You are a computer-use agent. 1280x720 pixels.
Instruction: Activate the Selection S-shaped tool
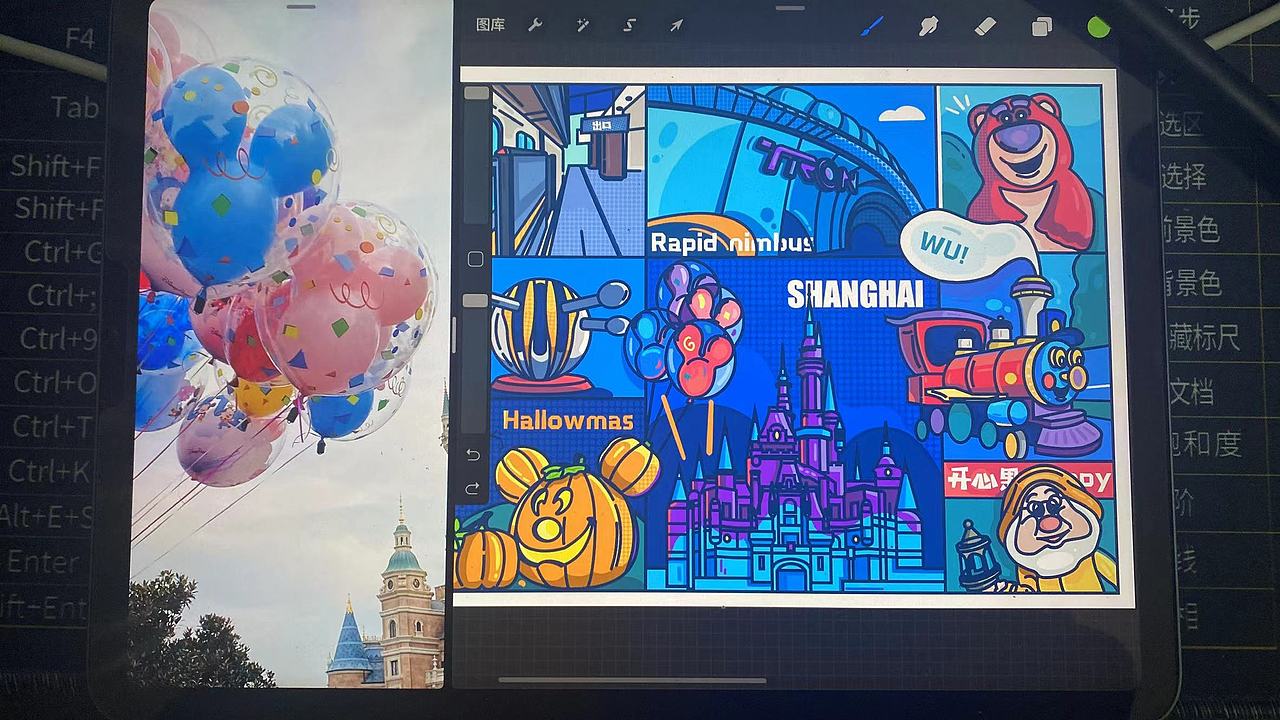click(629, 25)
